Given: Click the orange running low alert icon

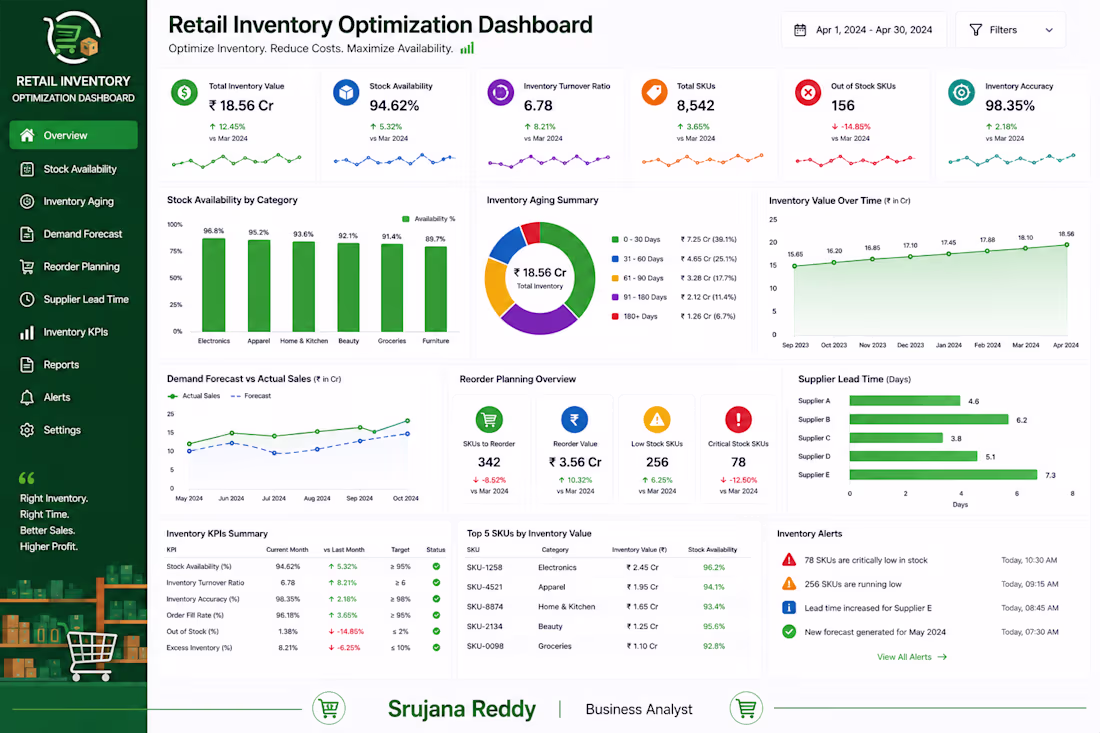Looking at the screenshot, I should pyautogui.click(x=789, y=584).
